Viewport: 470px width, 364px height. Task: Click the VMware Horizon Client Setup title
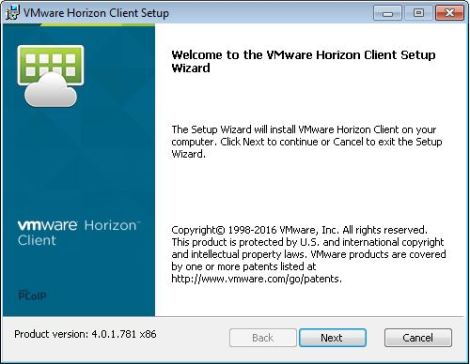point(96,13)
